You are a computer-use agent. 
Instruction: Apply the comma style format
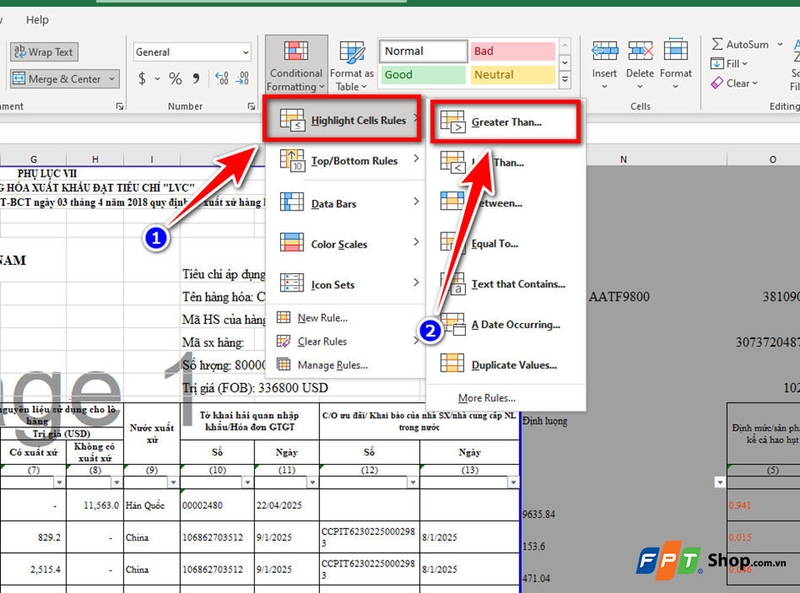tap(196, 79)
